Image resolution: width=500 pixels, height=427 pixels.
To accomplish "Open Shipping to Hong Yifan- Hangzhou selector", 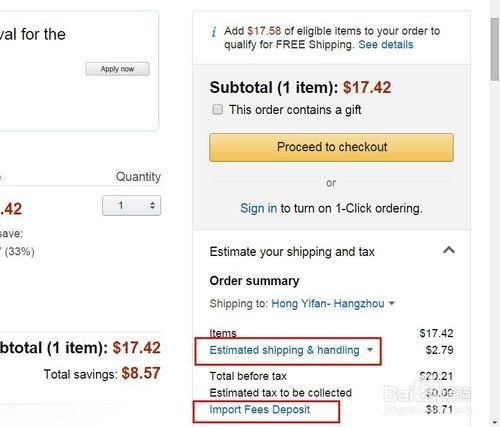I will 328,304.
